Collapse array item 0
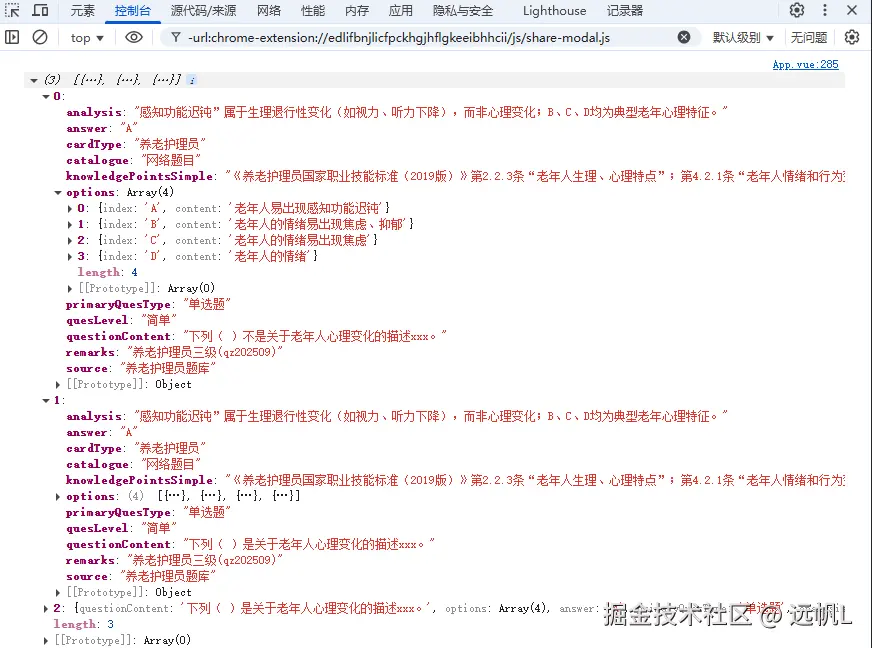The image size is (872, 648). coord(46,96)
